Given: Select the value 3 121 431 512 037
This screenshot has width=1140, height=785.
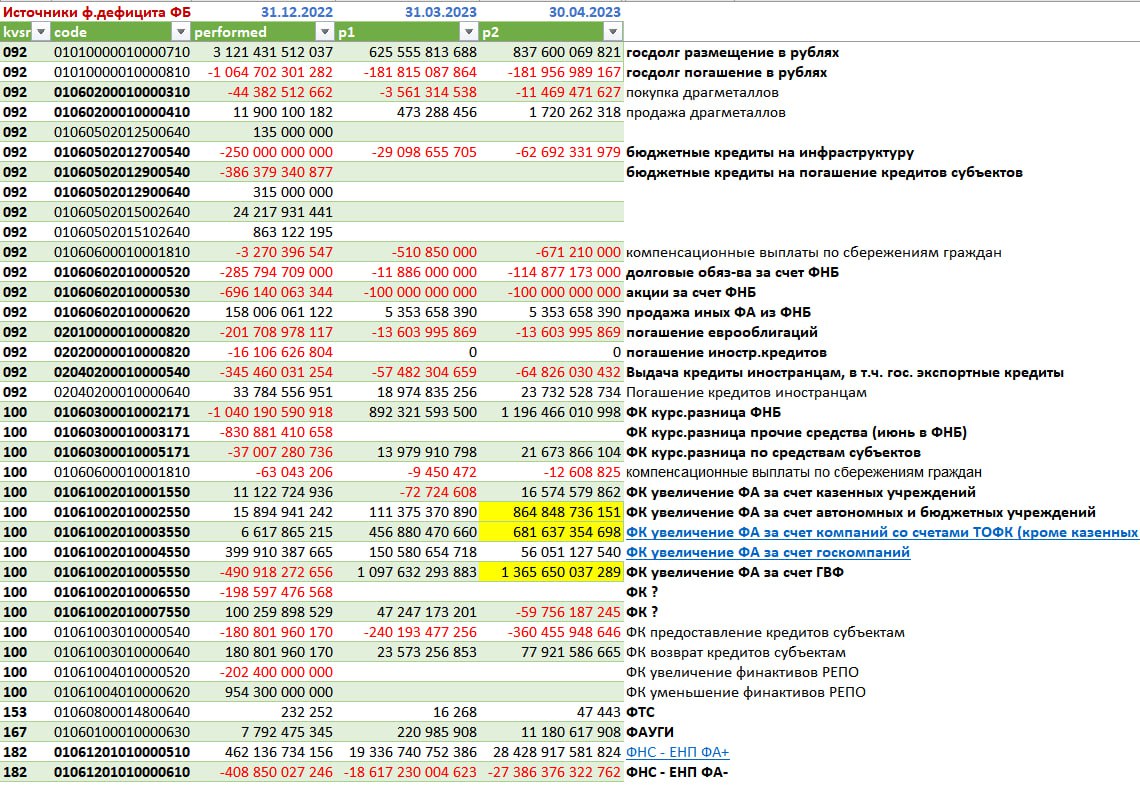Looking at the screenshot, I should (273, 52).
